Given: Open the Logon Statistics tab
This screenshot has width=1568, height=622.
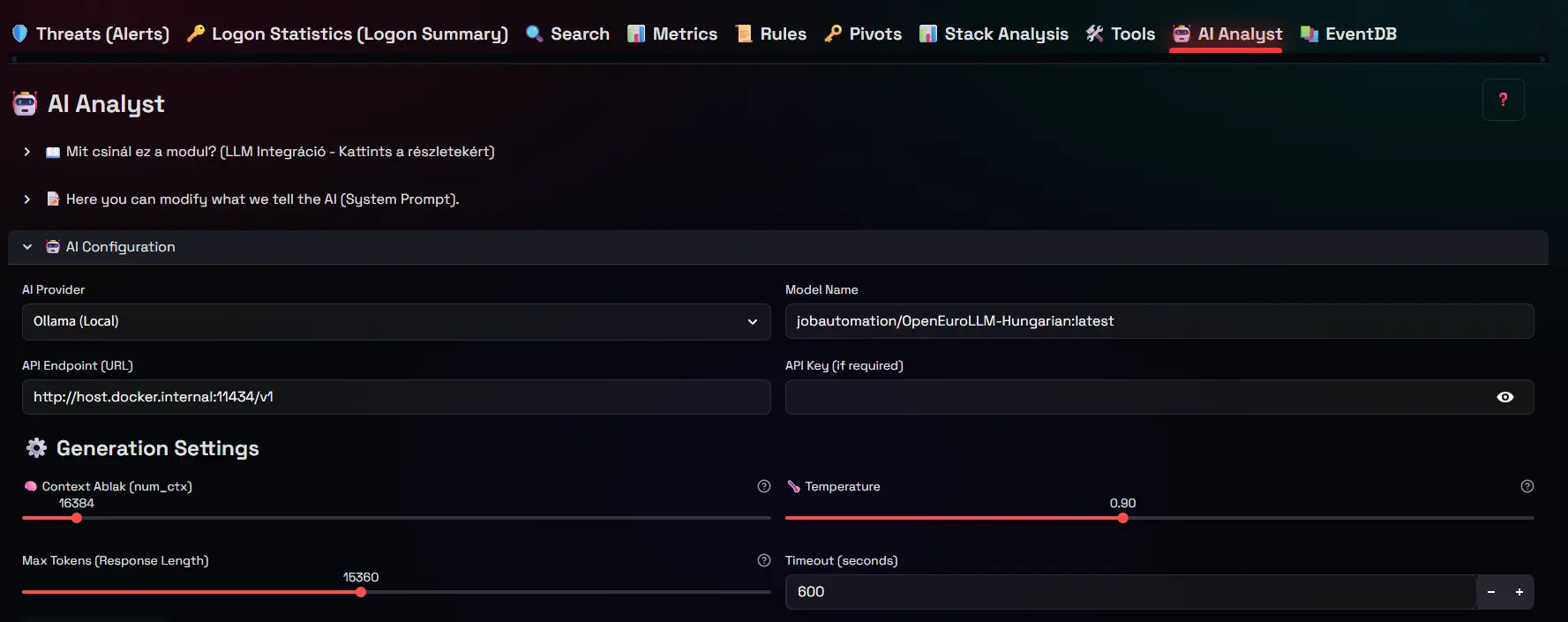Looking at the screenshot, I should pyautogui.click(x=348, y=34).
